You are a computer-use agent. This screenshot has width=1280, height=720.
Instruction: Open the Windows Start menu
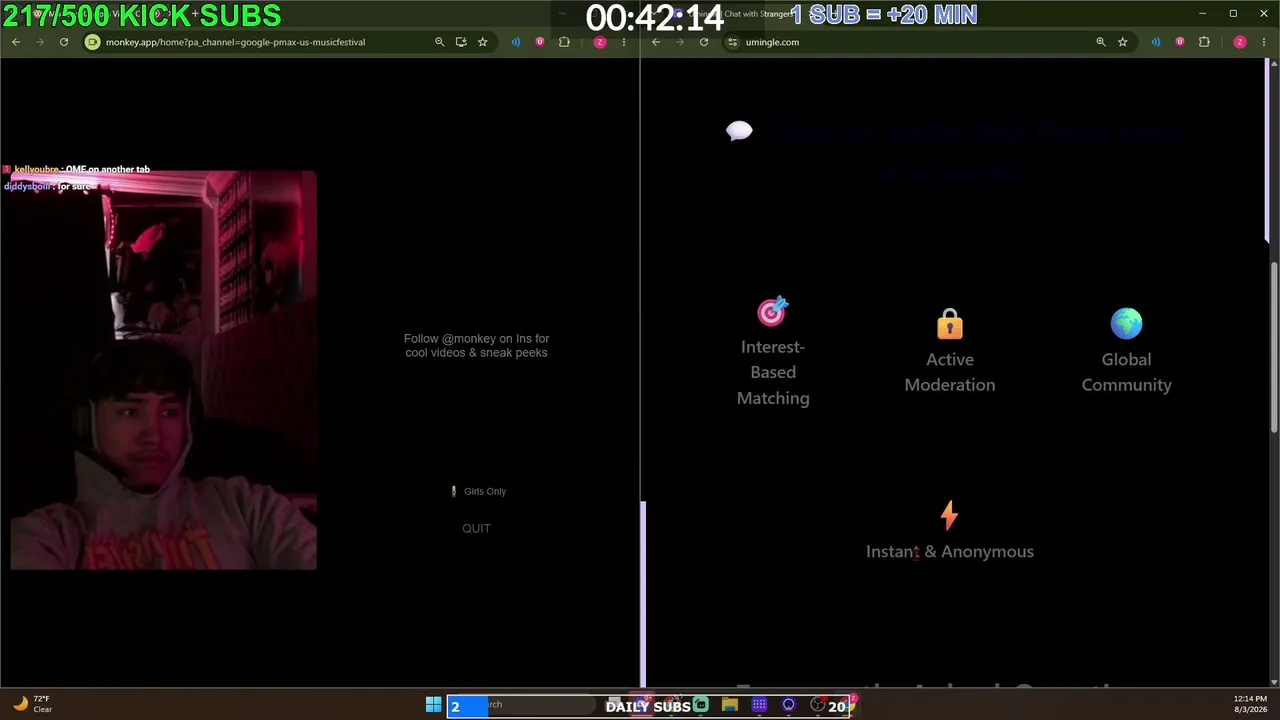coord(433,705)
